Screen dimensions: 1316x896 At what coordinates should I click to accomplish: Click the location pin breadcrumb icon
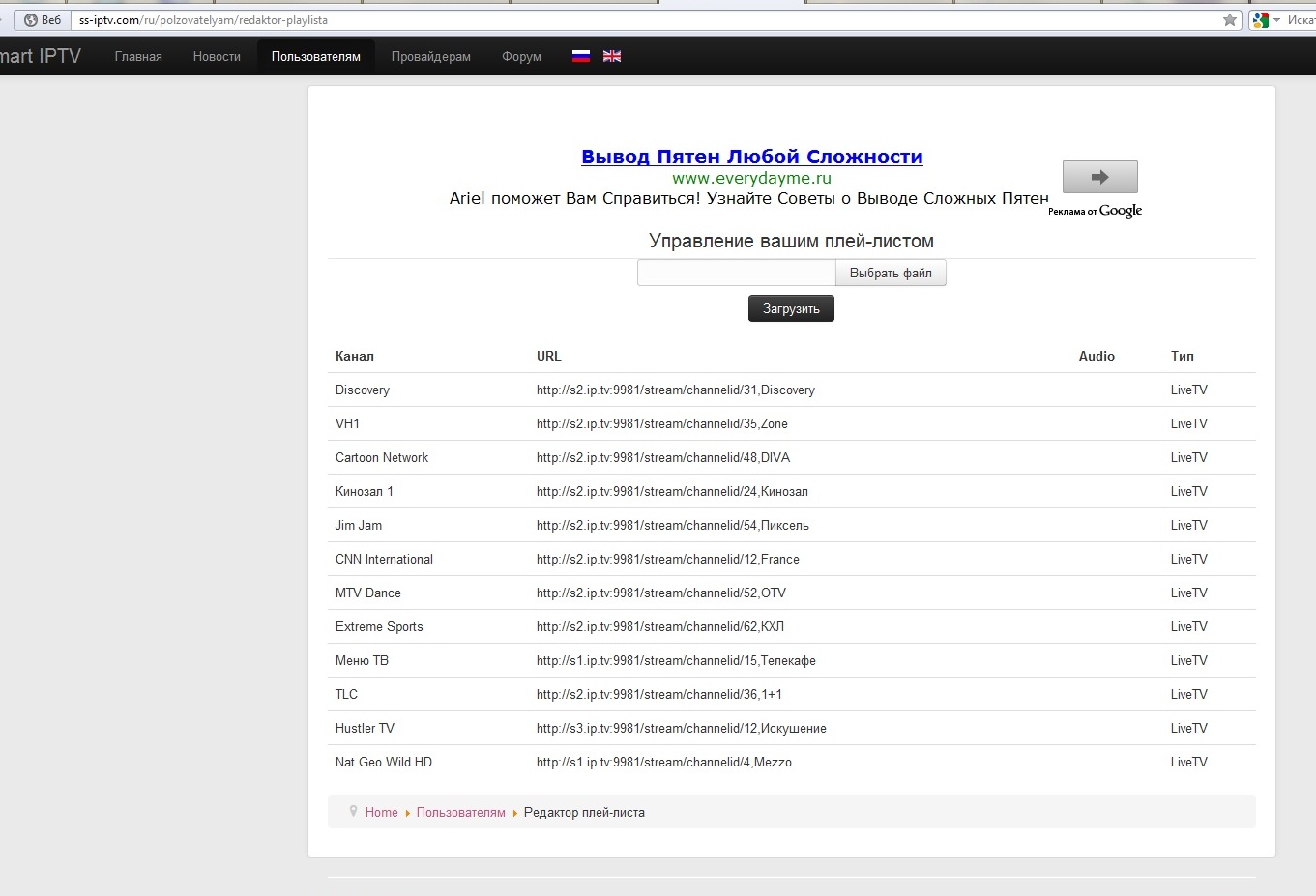click(353, 812)
